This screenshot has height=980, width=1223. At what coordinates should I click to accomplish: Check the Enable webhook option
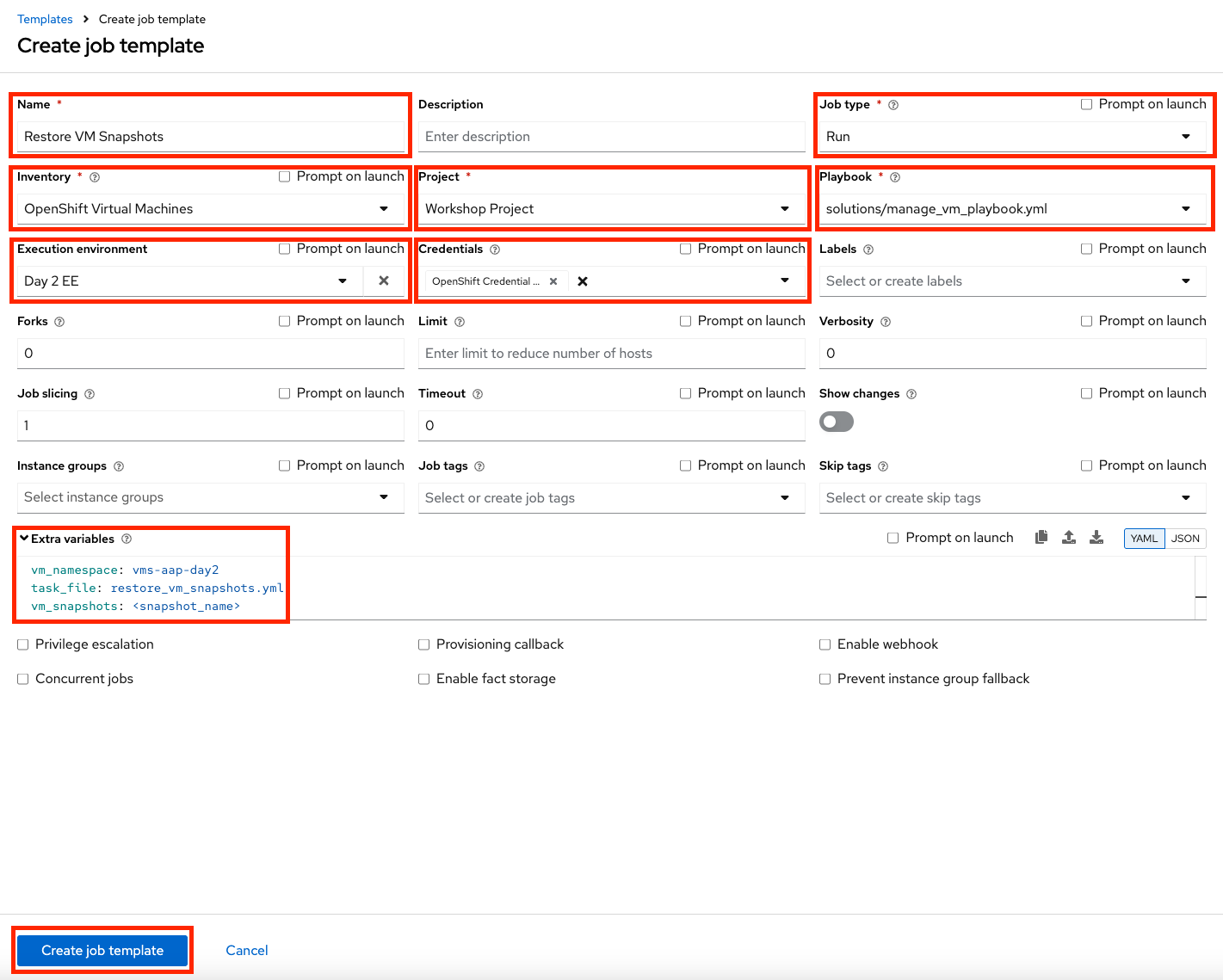tap(825, 644)
